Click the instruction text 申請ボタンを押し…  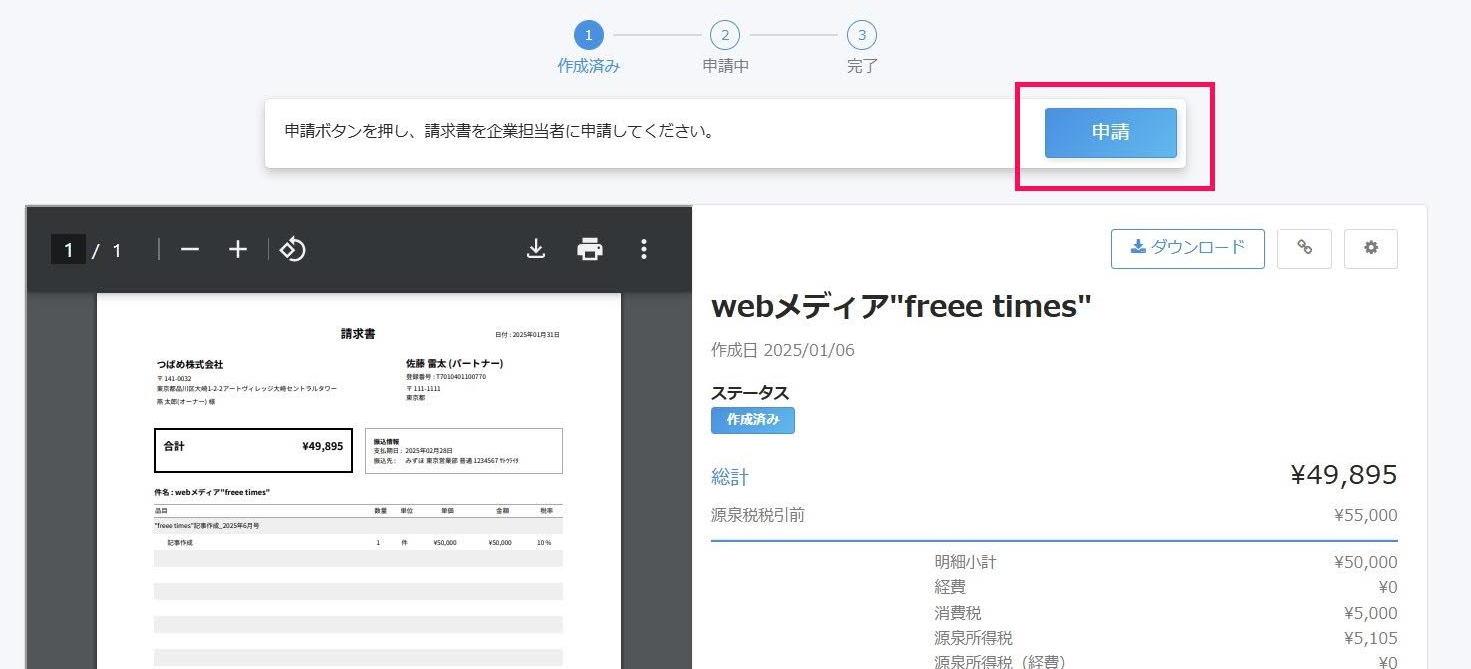500,131
